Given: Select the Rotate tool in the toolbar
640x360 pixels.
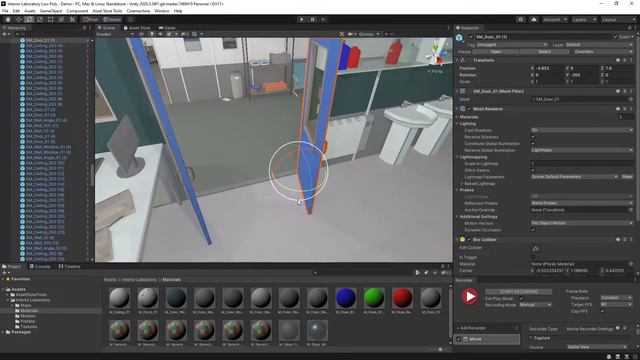Looking at the screenshot, I should pyautogui.click(x=29, y=19).
